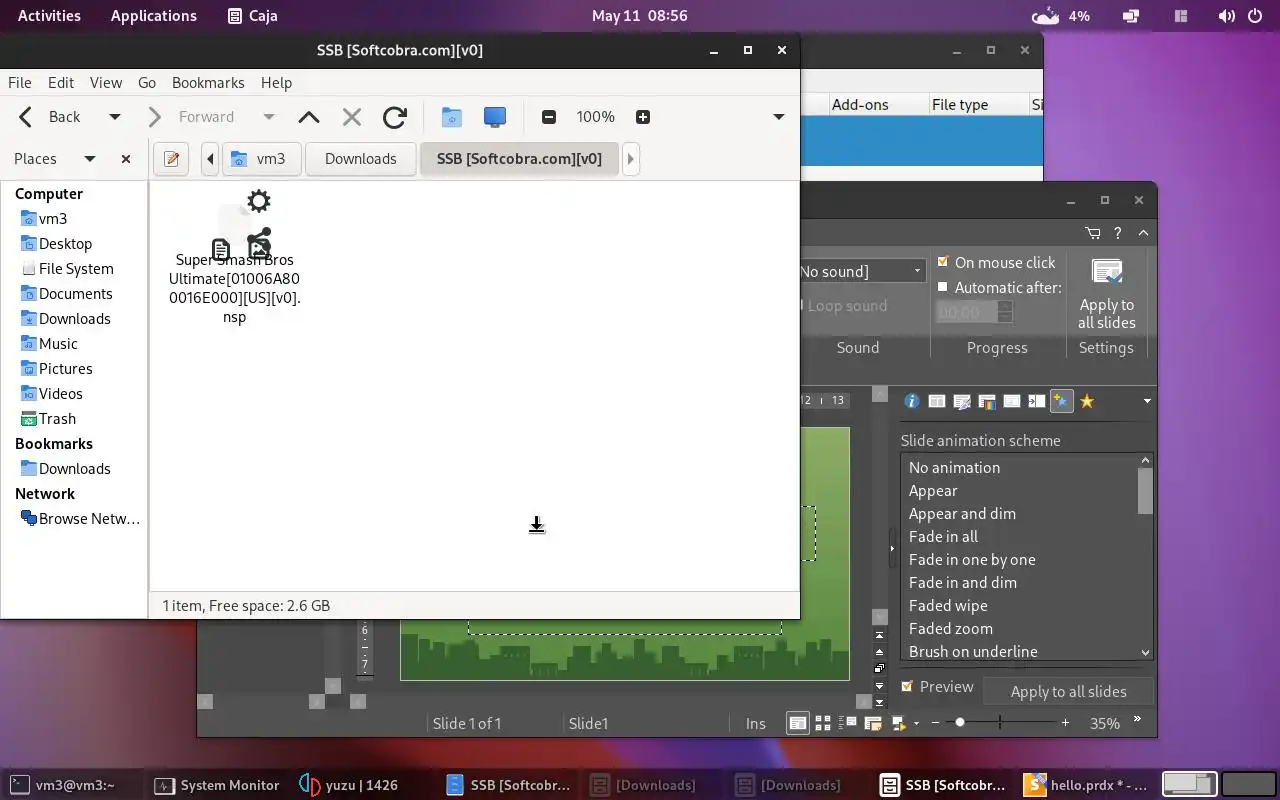This screenshot has height=800, width=1280.
Task: Click the zoom slider handle in presentation status bar
Action: (960, 722)
